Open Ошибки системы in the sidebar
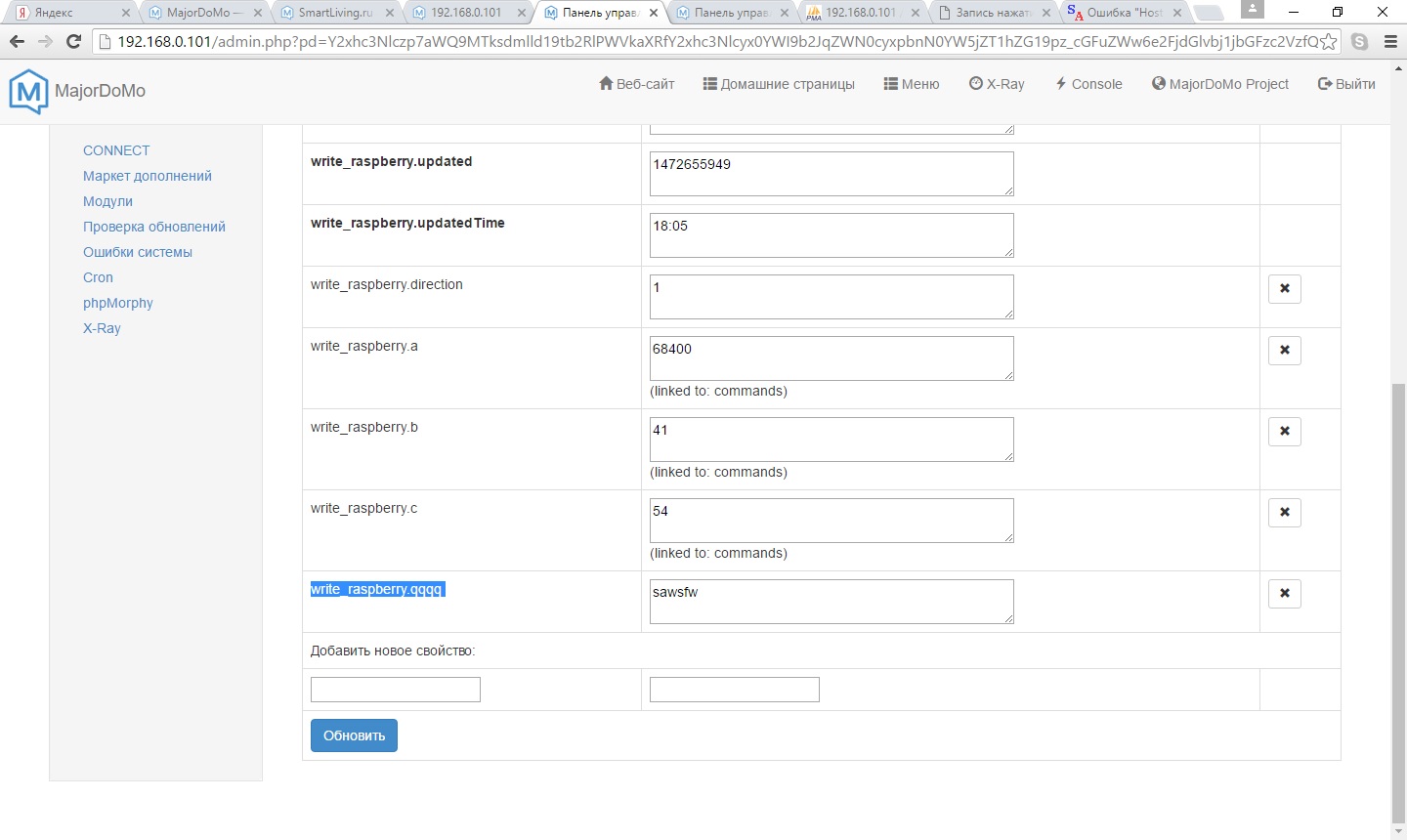The image size is (1407, 840). pos(138,252)
